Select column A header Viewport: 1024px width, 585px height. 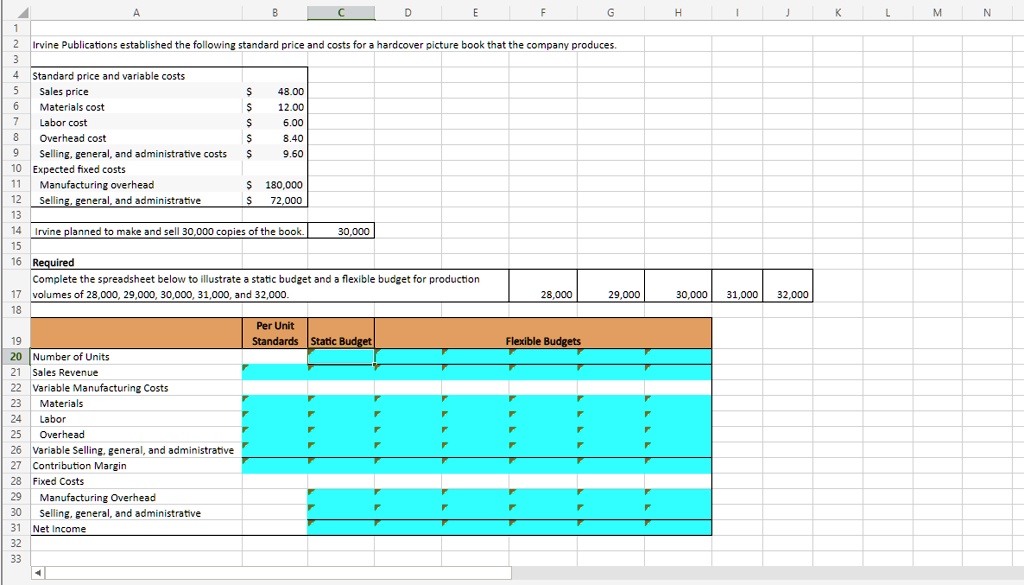tap(136, 11)
